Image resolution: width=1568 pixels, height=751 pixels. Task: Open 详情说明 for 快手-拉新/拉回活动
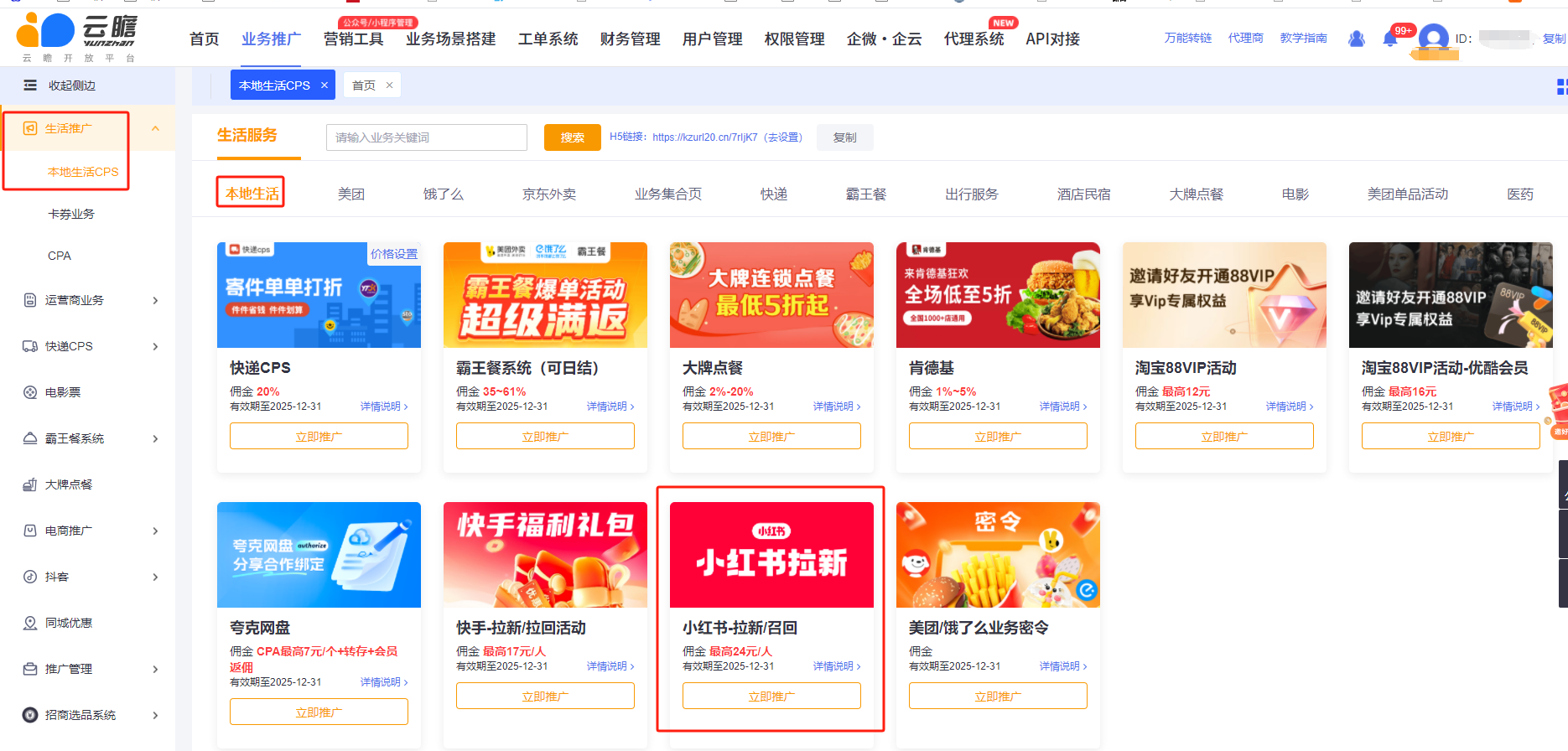610,666
